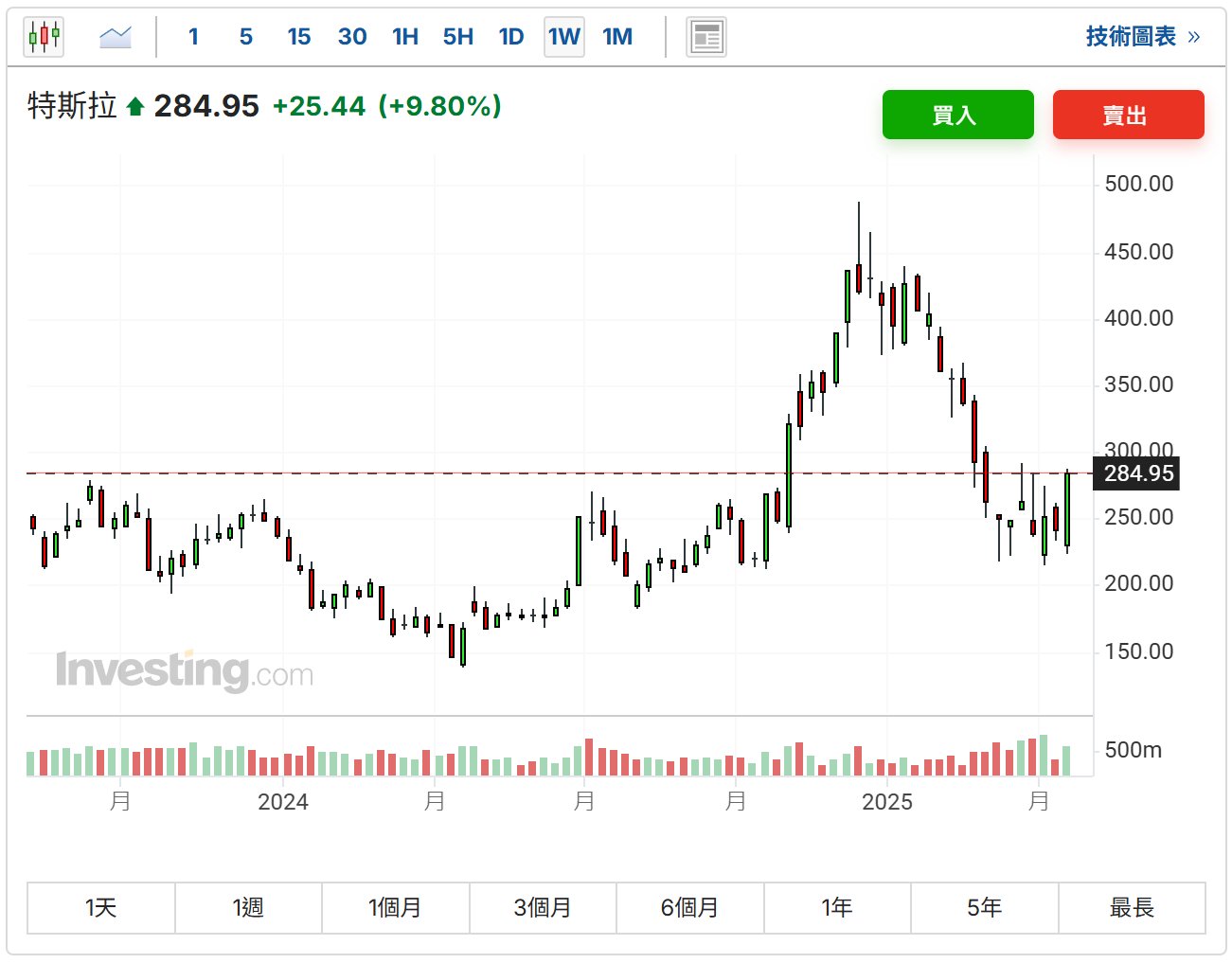The width and height of the screenshot is (1232, 963).
Task: Click the bold 284.95 price in header
Action: 206,106
